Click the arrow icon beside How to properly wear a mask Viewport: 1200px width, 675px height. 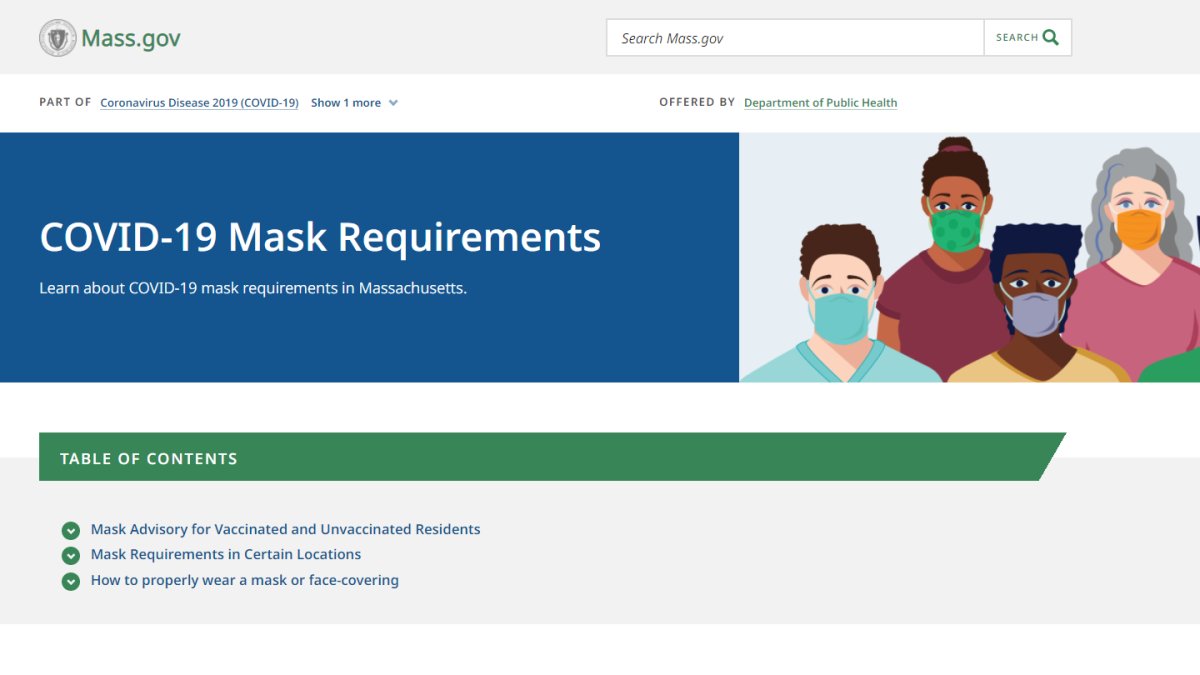click(x=70, y=580)
